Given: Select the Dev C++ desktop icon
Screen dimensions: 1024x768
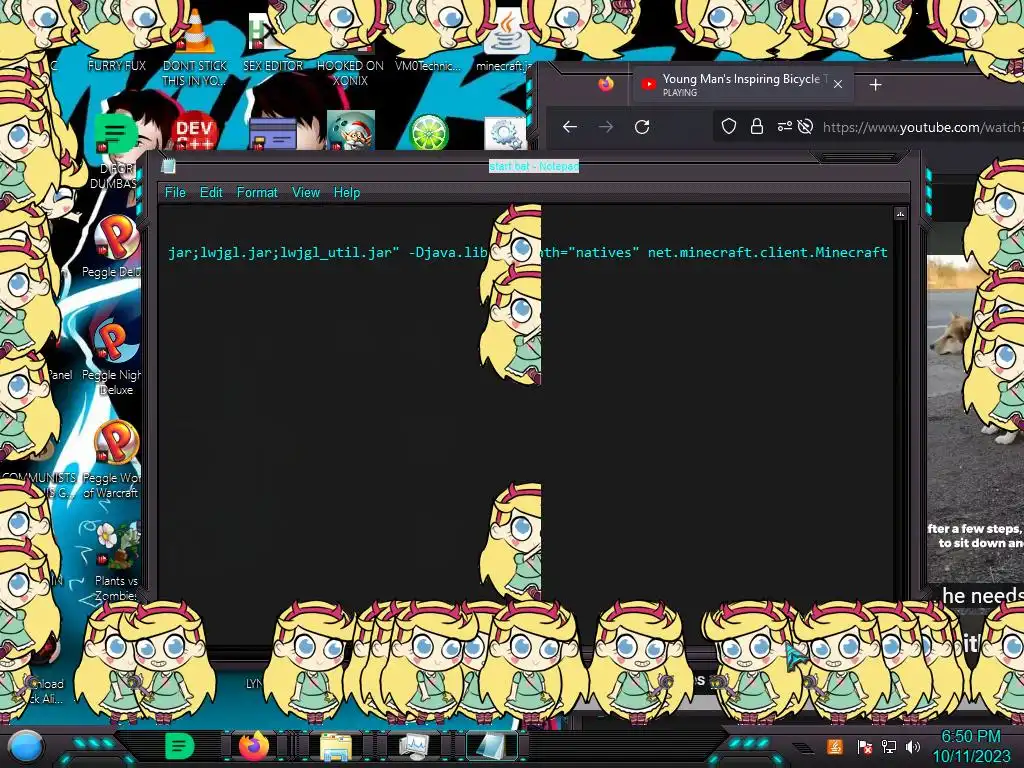Looking at the screenshot, I should pyautogui.click(x=194, y=133).
